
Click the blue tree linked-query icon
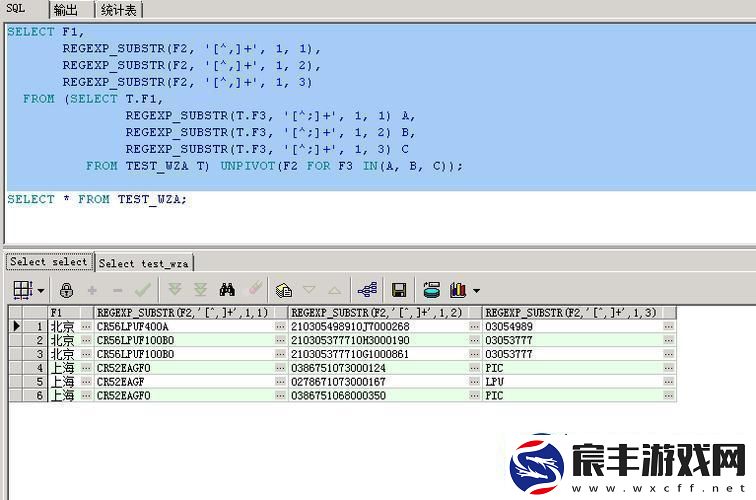(x=367, y=290)
